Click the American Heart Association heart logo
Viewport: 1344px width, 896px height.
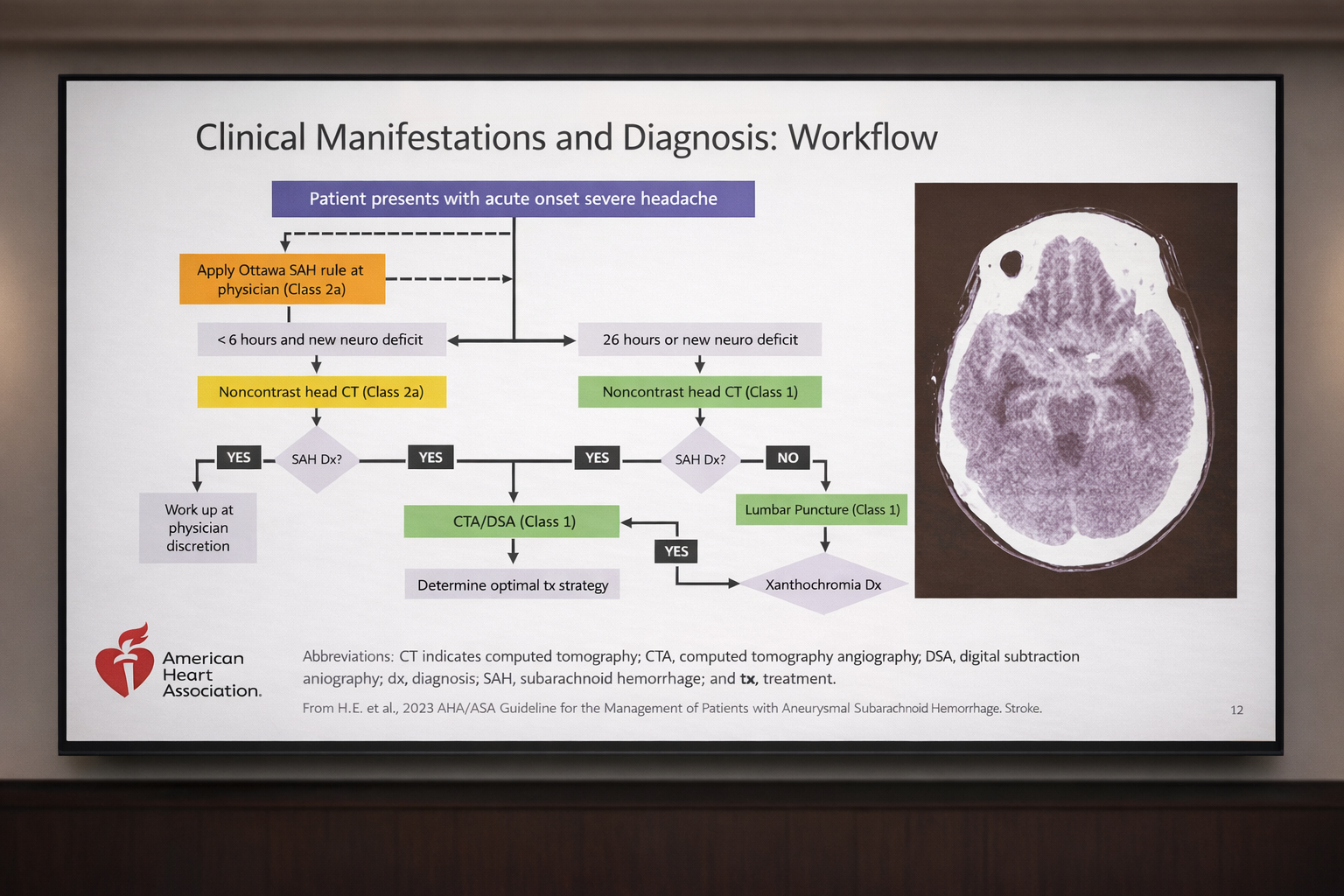125,661
